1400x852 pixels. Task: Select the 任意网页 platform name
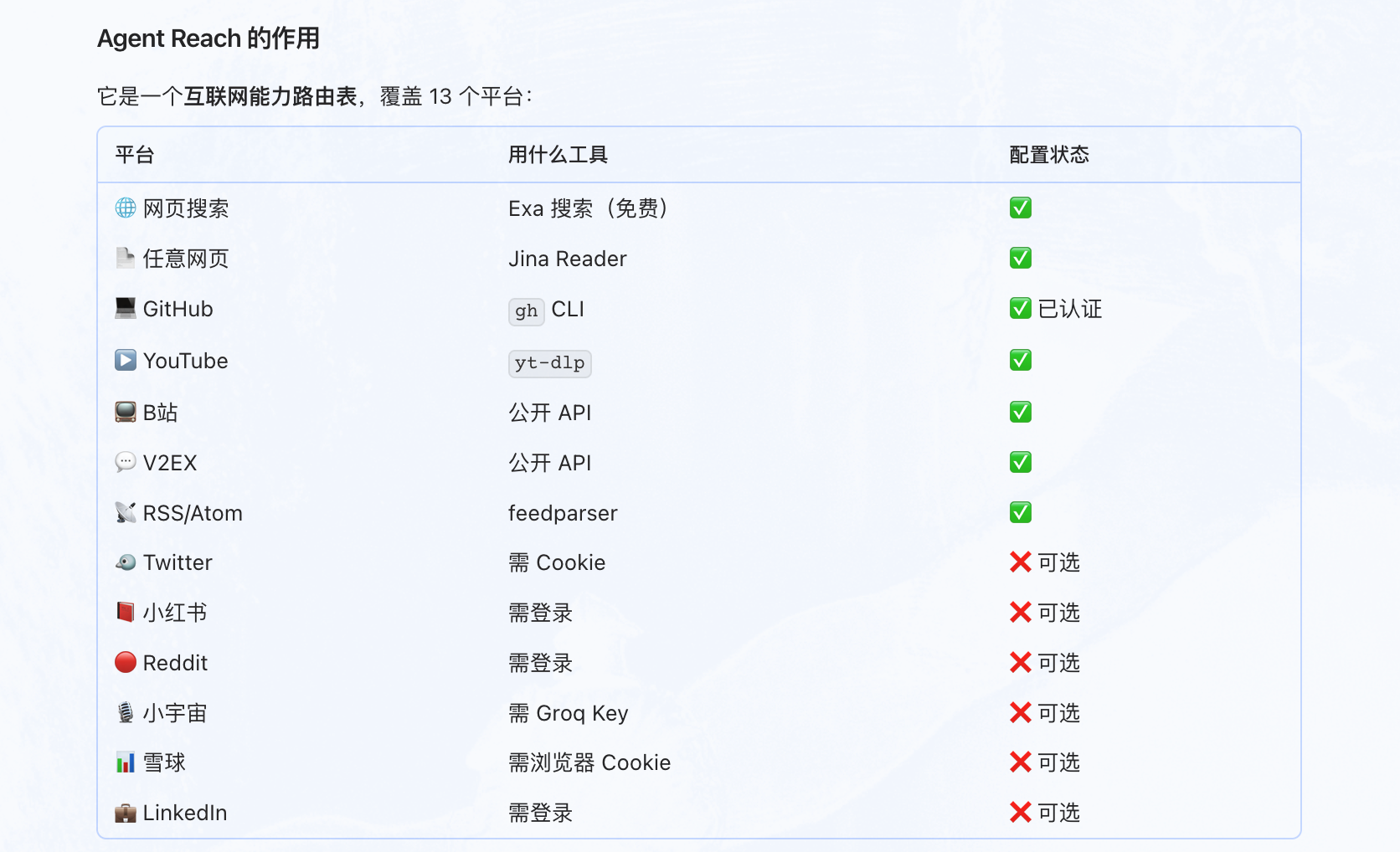tap(186, 259)
